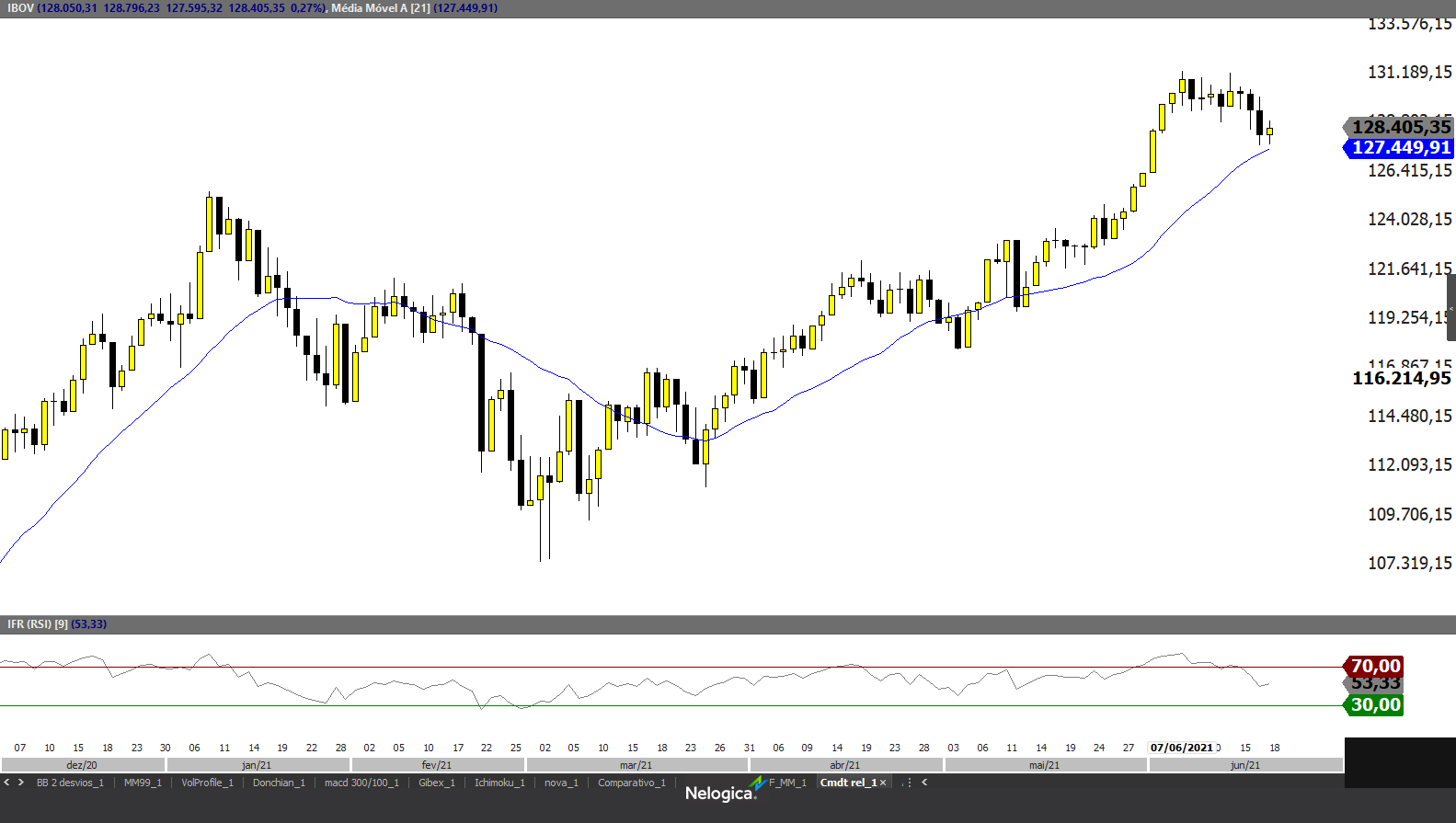The height and width of the screenshot is (823, 1456).
Task: Open tab options three-dot menu
Action: click(907, 783)
